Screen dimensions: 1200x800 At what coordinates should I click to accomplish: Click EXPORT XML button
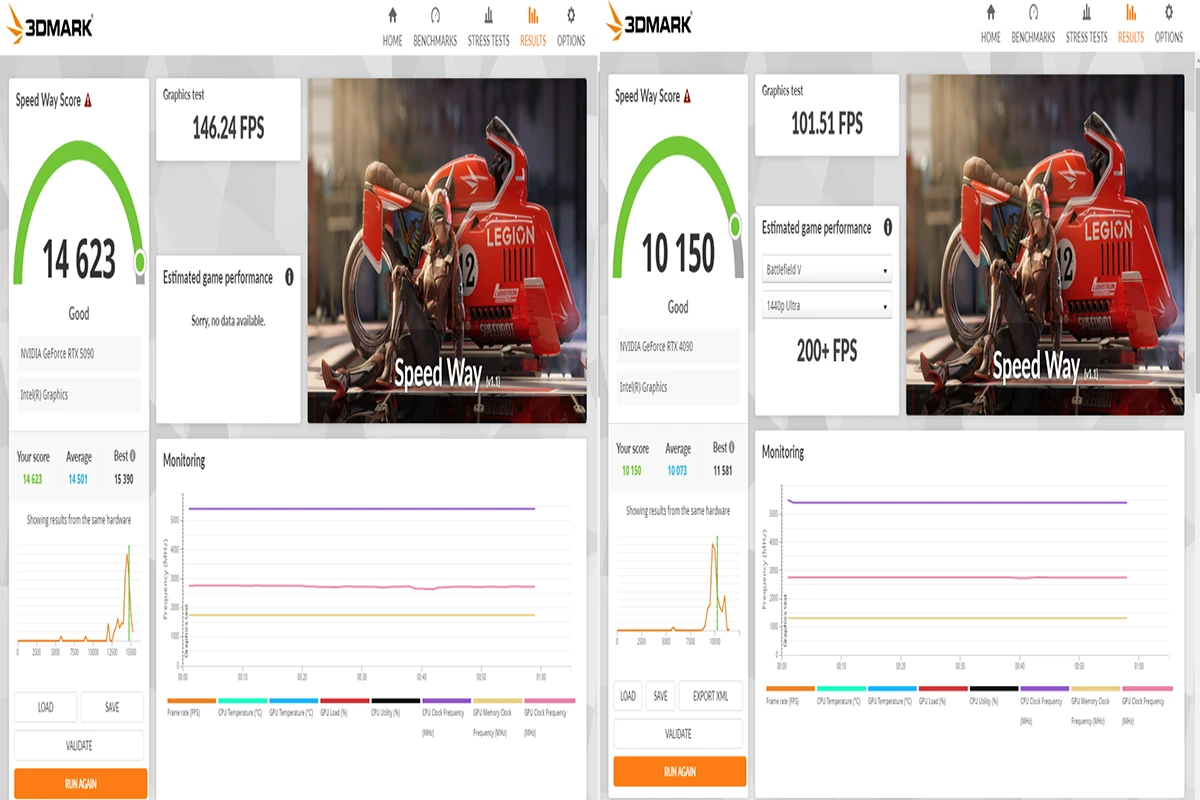coord(710,696)
